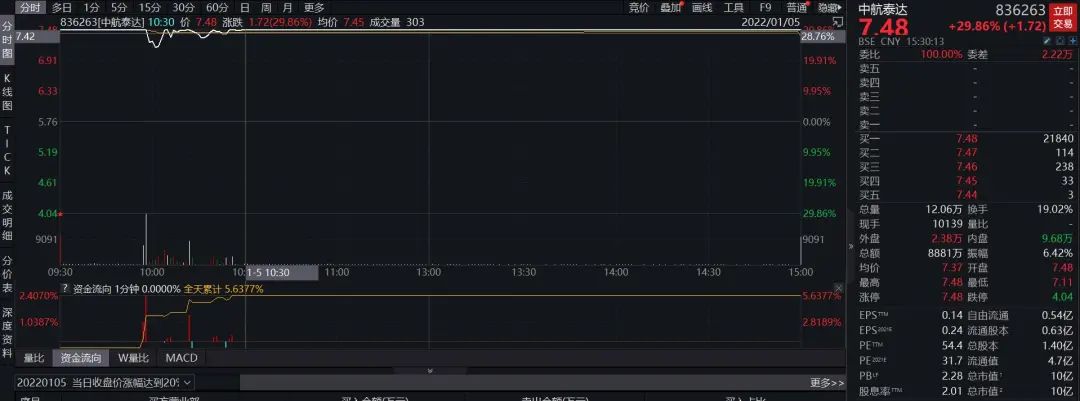
Task: Click the chart date 2022/01/05
Action: click(769, 22)
